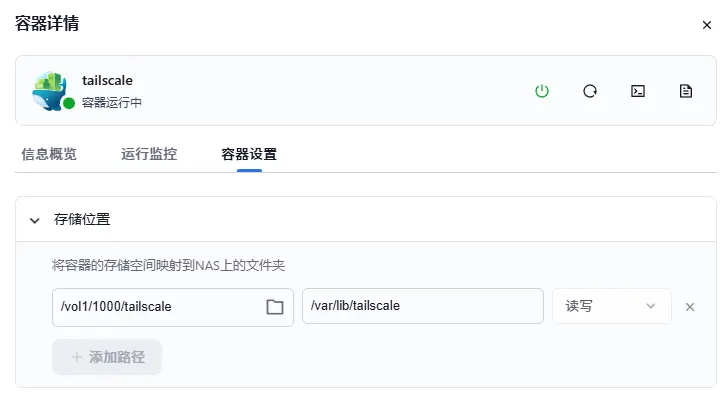Open the 读写 permission dropdown
This screenshot has height=400, width=725.
(611, 306)
